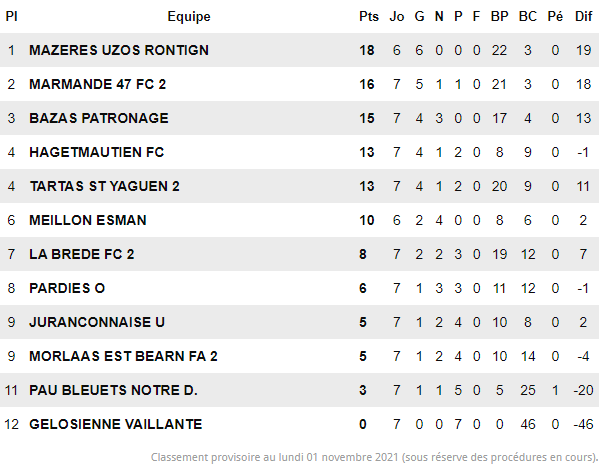Click the Dif column header
The height and width of the screenshot is (468, 603).
[583, 17]
